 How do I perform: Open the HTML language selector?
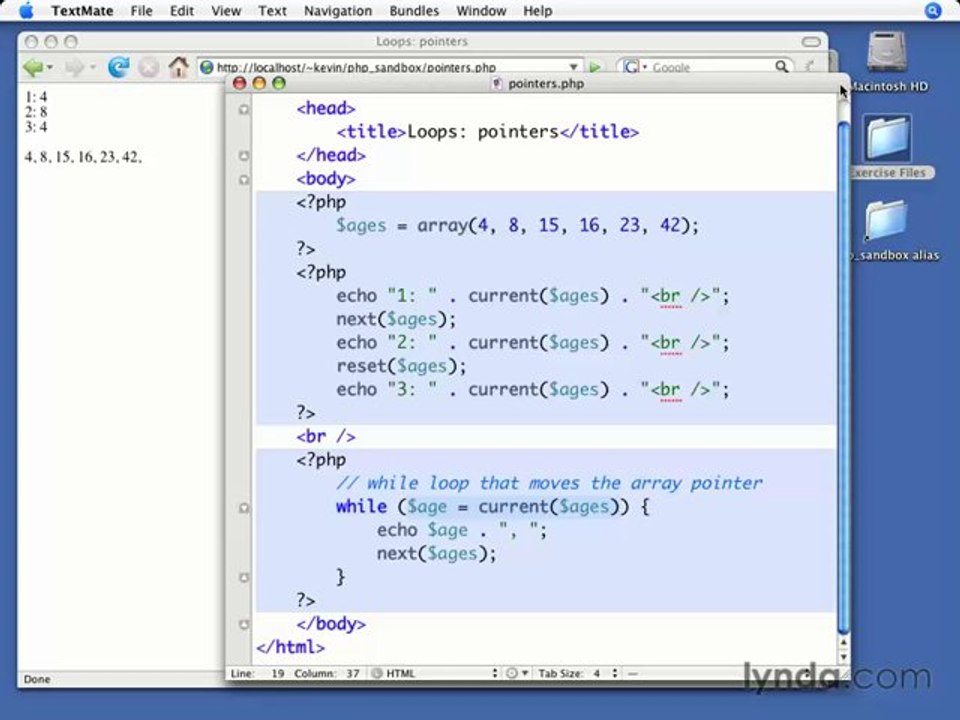click(x=435, y=673)
